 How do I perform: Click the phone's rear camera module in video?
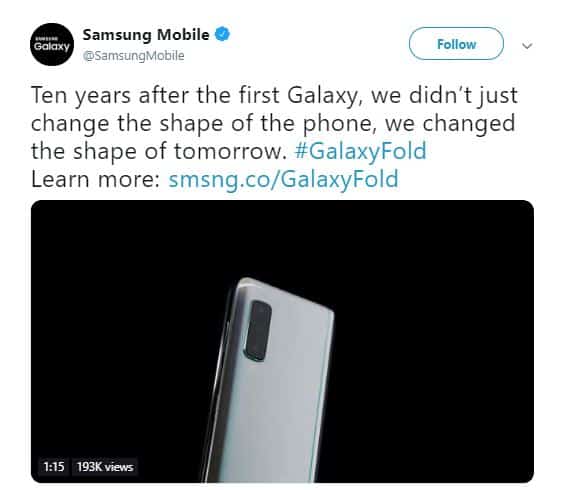pos(258,331)
